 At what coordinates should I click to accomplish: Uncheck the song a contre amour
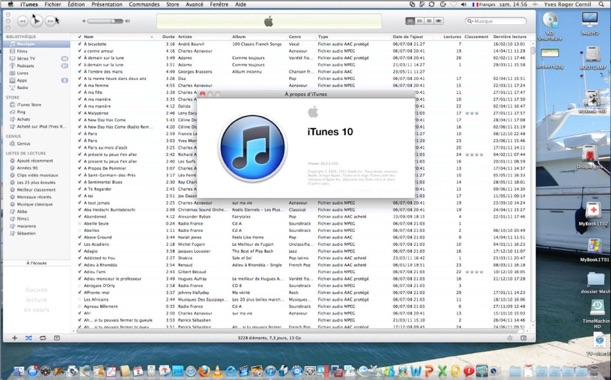(x=79, y=51)
